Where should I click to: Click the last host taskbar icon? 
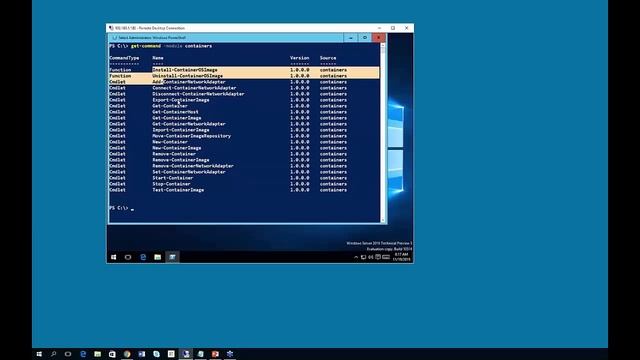(x=230, y=354)
